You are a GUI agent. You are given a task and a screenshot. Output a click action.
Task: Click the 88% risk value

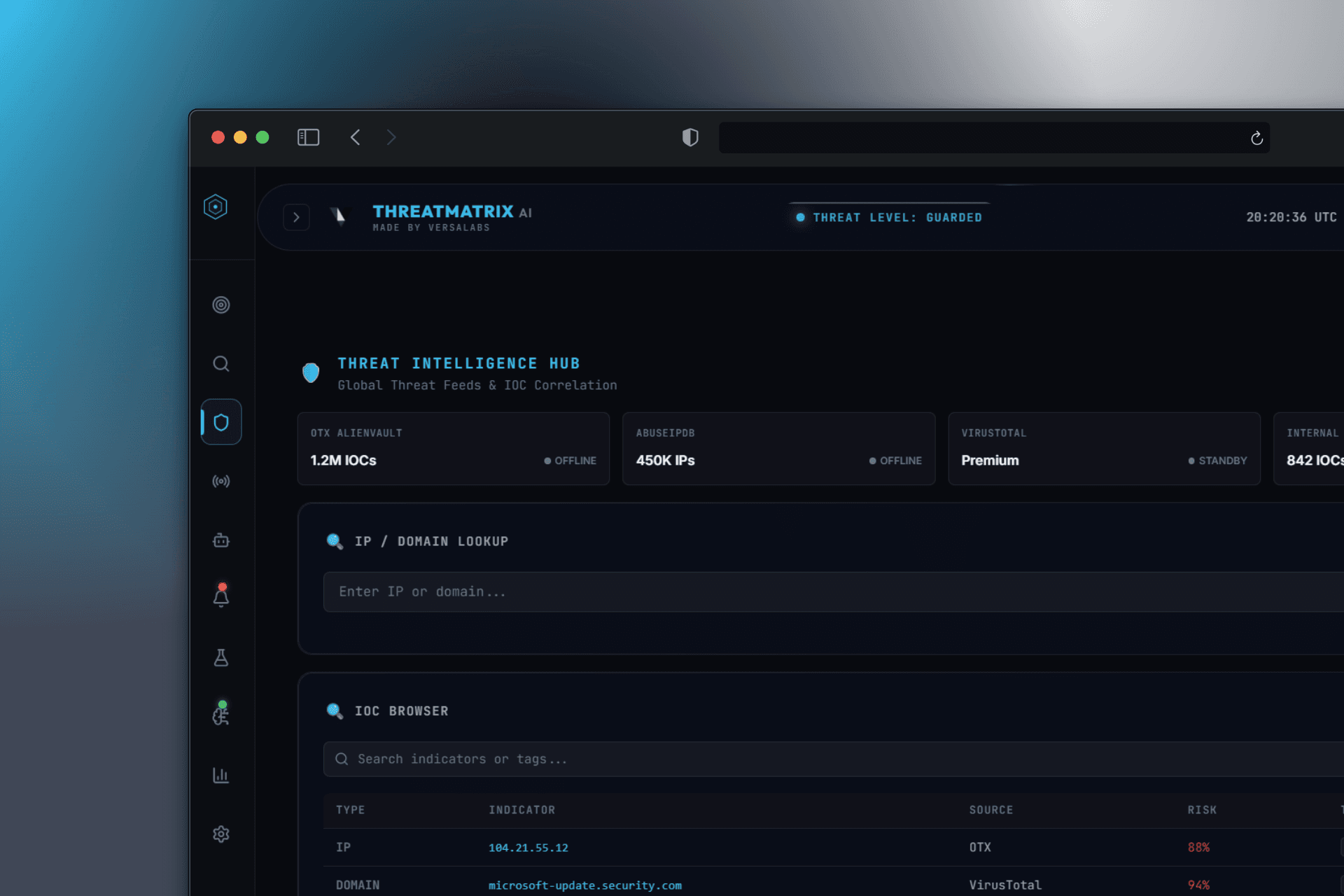[x=1198, y=848]
